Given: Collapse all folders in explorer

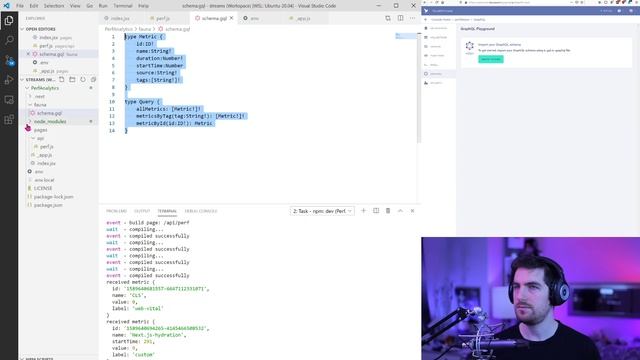Looking at the screenshot, I should pos(93,79).
